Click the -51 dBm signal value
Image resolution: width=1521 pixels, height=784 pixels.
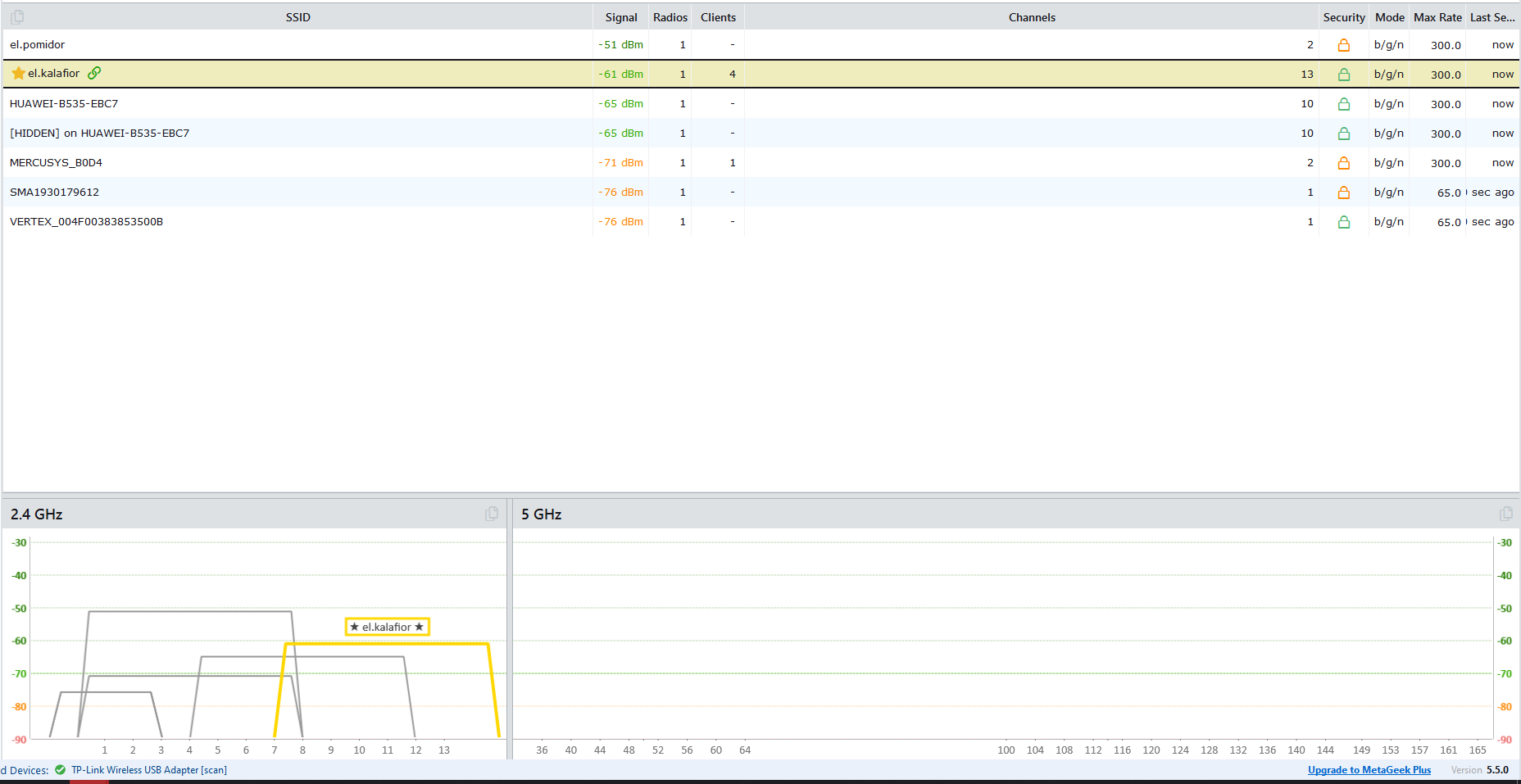620,45
